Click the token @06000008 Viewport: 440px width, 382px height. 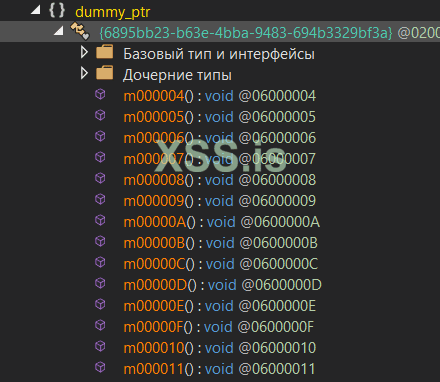coord(277,180)
